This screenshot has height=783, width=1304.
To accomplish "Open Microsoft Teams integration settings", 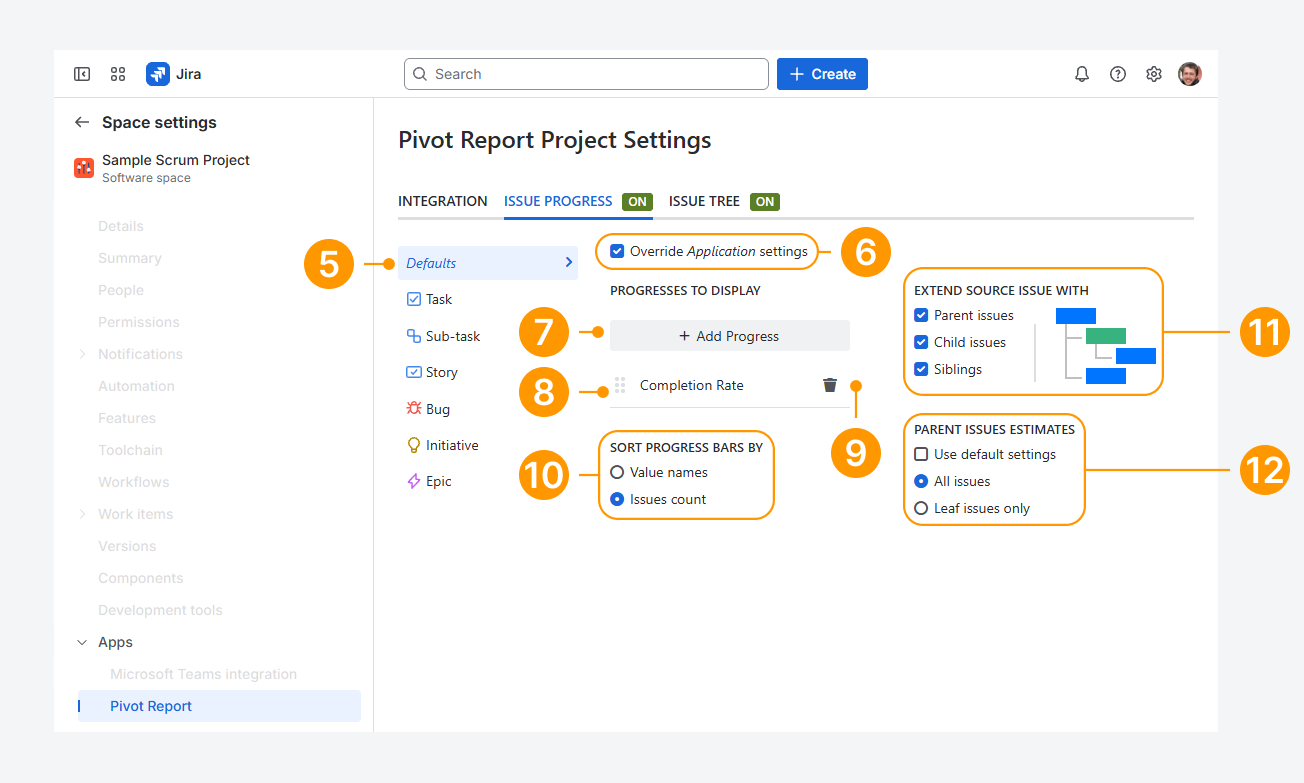I will (x=203, y=674).
